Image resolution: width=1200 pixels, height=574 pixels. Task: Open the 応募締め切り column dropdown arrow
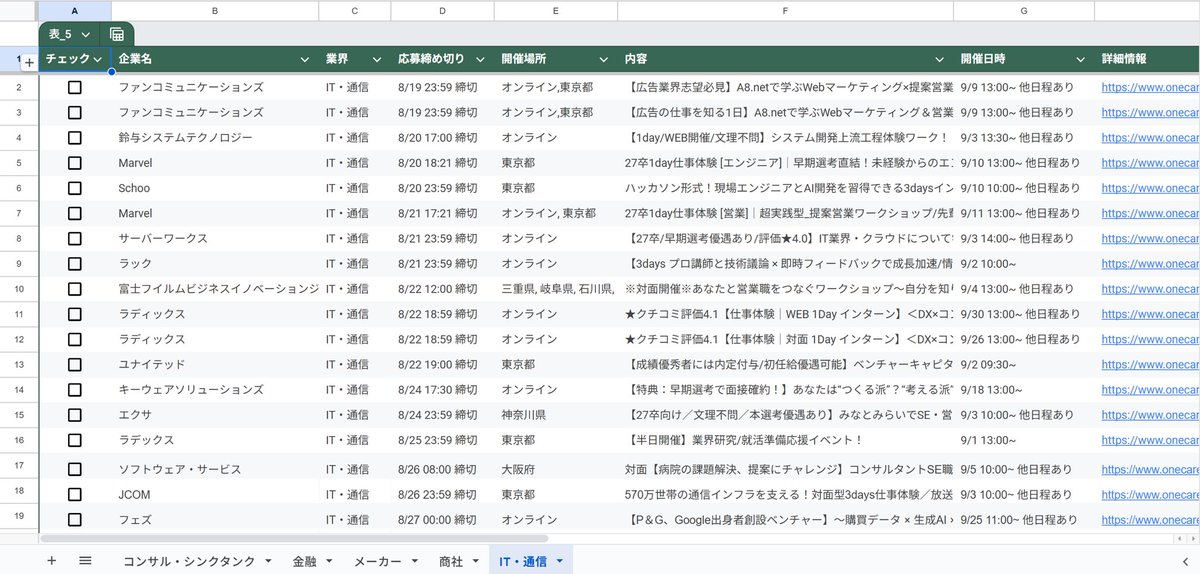[x=479, y=60]
